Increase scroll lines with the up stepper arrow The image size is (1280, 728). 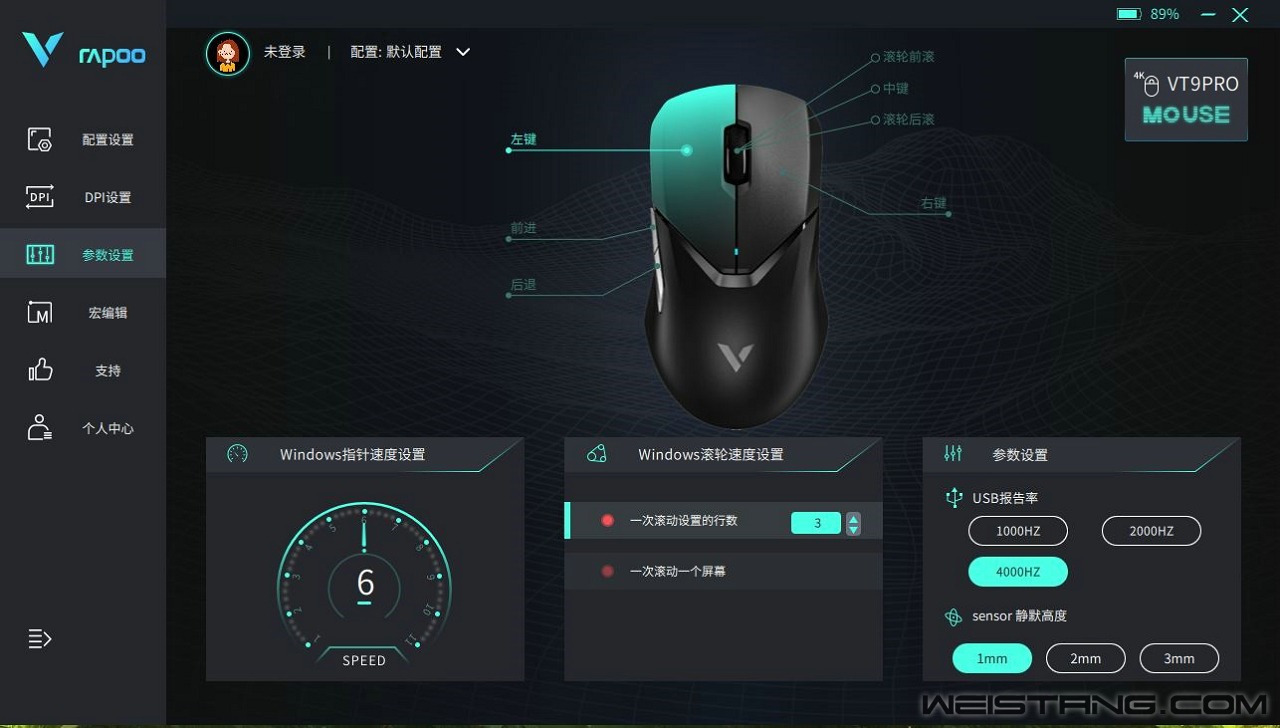point(853,517)
